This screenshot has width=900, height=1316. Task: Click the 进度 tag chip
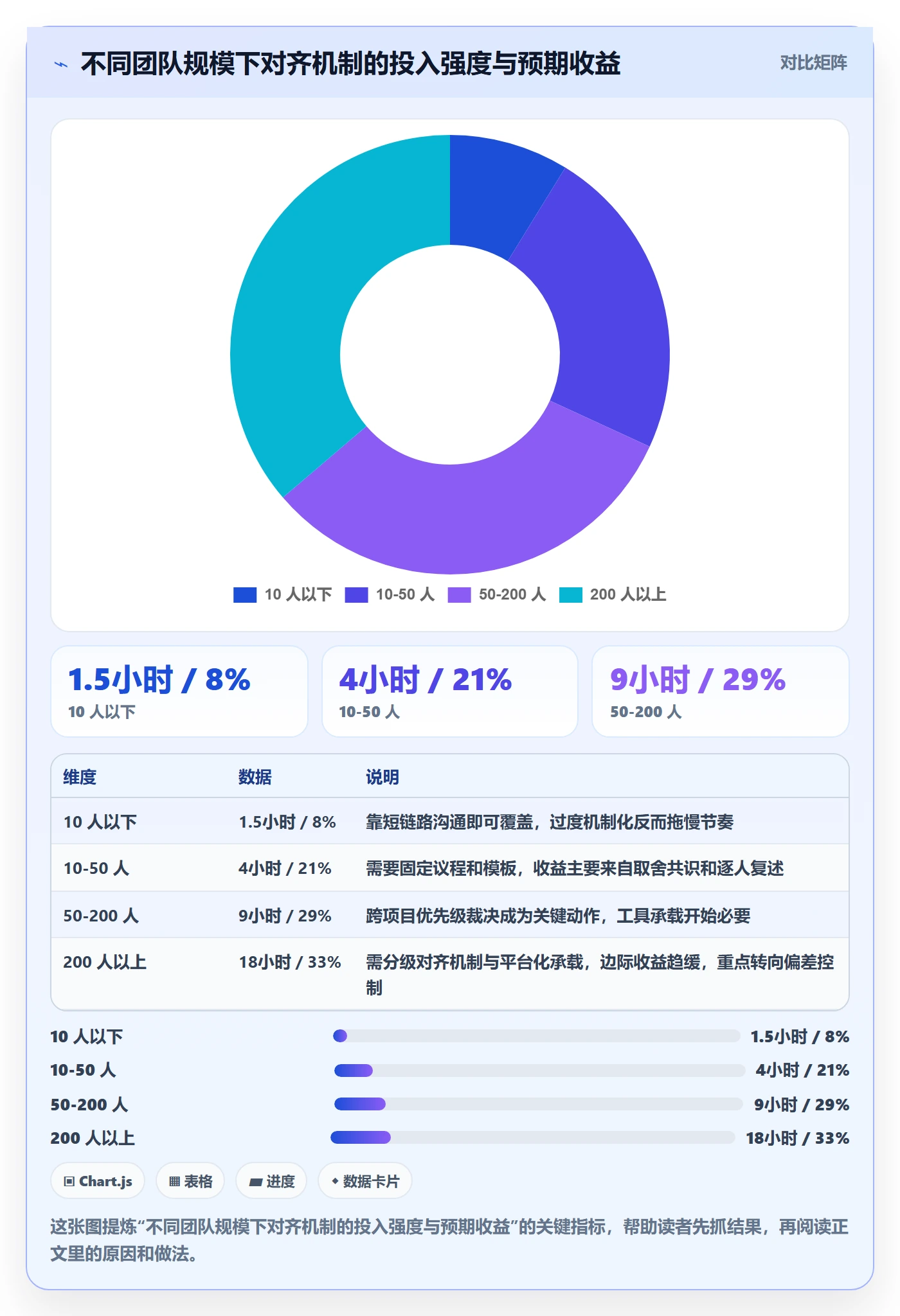[x=271, y=1181]
